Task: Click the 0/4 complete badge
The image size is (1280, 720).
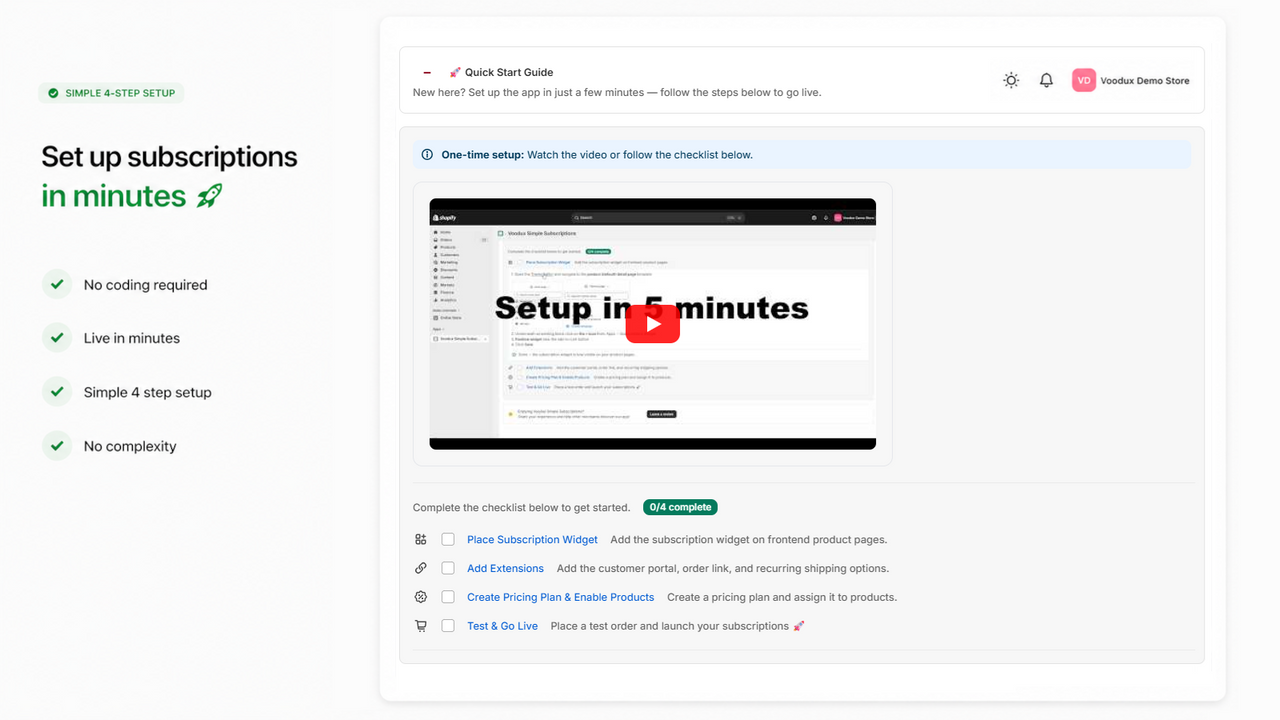Action: point(680,507)
